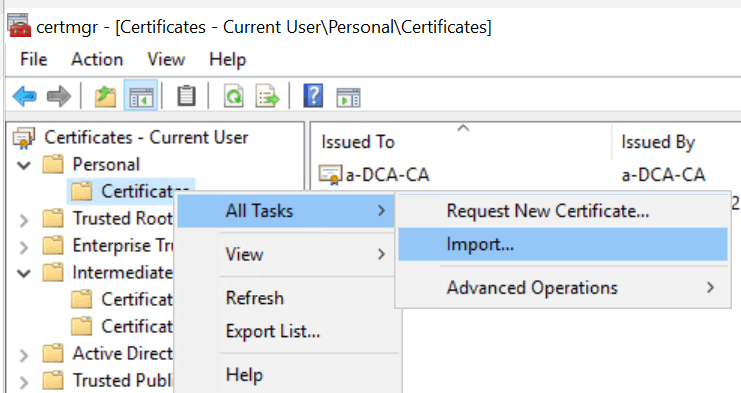This screenshot has height=393, width=741.
Task: Toggle the Show/Hide Action Pane icon
Action: coord(348,97)
